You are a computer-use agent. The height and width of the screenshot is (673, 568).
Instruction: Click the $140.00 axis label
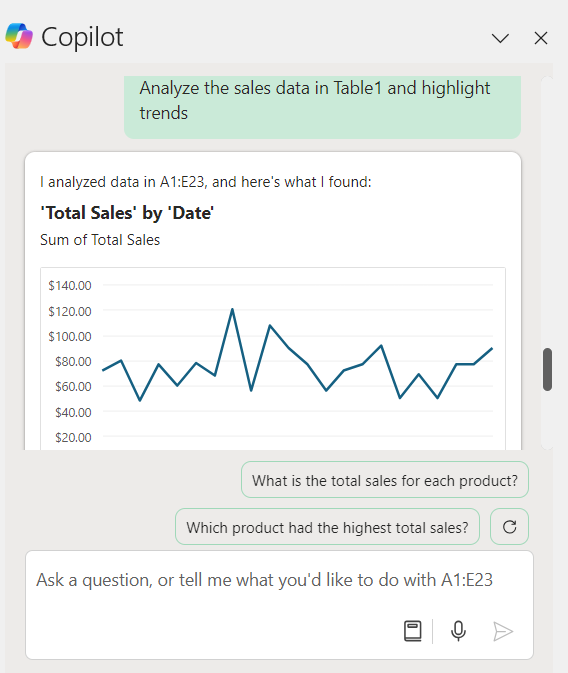coord(70,285)
